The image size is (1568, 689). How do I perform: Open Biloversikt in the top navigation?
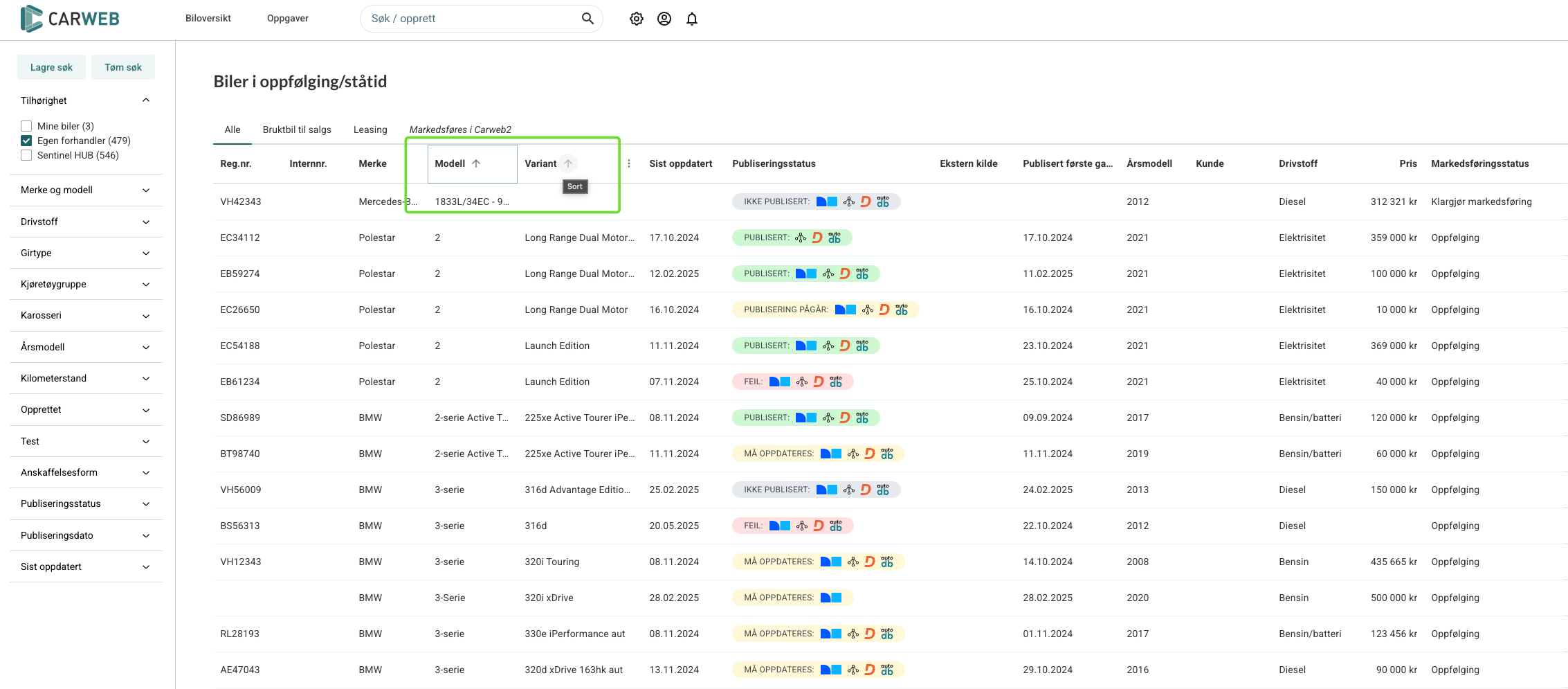coord(208,19)
